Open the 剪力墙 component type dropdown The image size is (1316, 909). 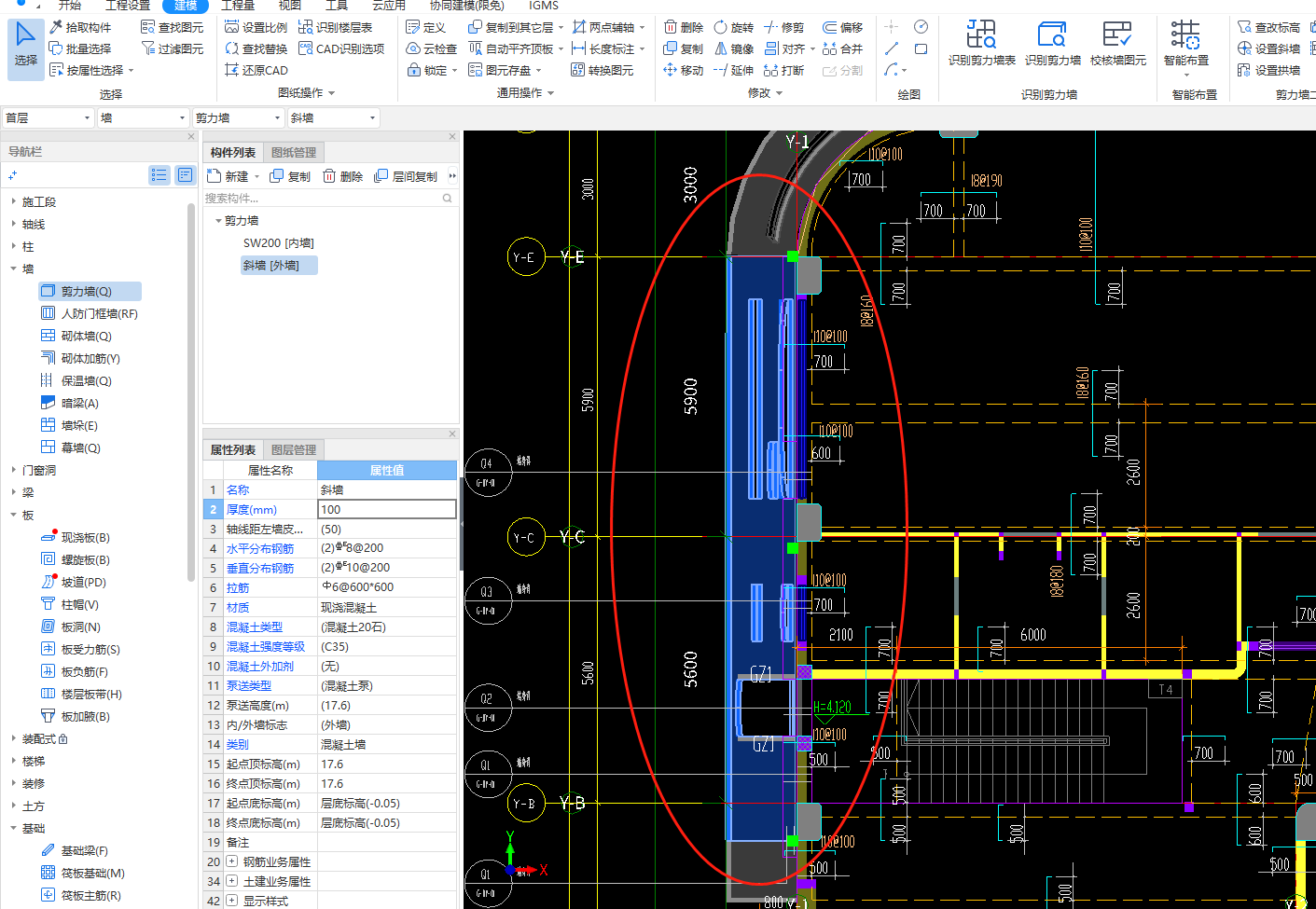(238, 117)
